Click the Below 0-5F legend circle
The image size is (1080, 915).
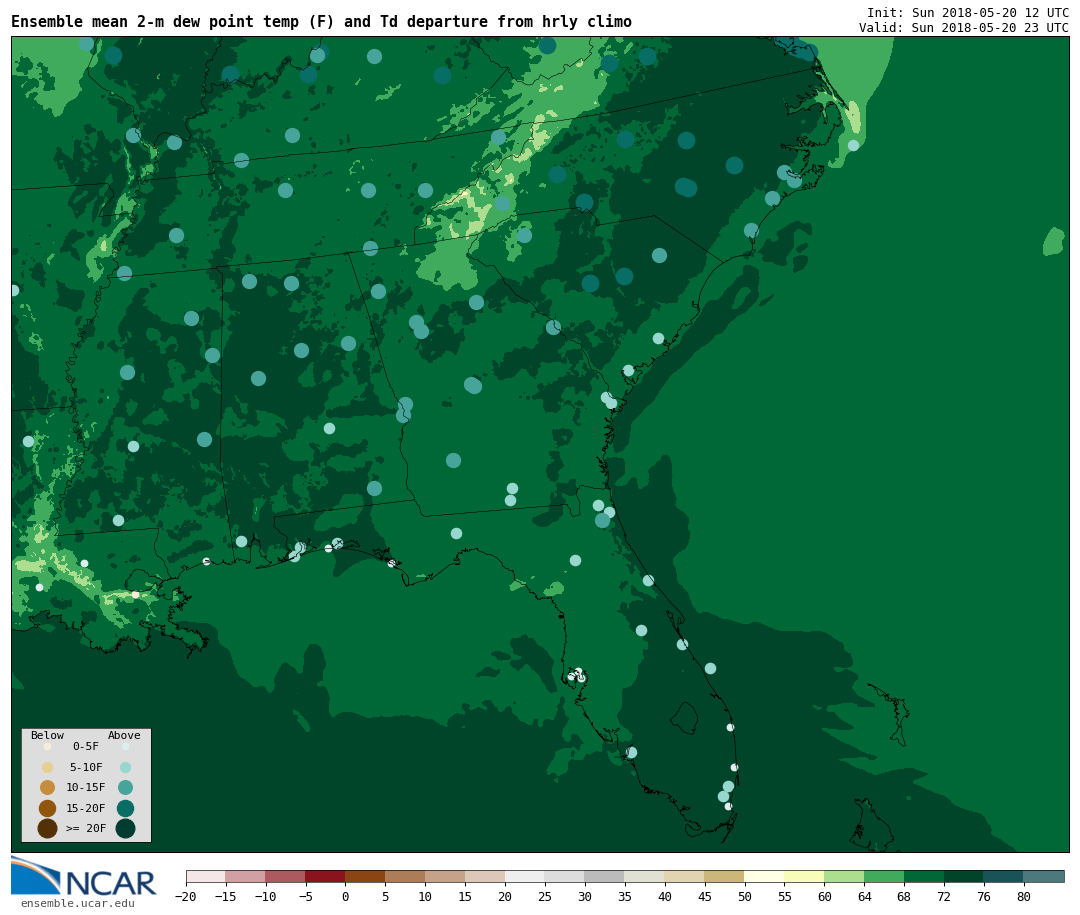tap(48, 746)
